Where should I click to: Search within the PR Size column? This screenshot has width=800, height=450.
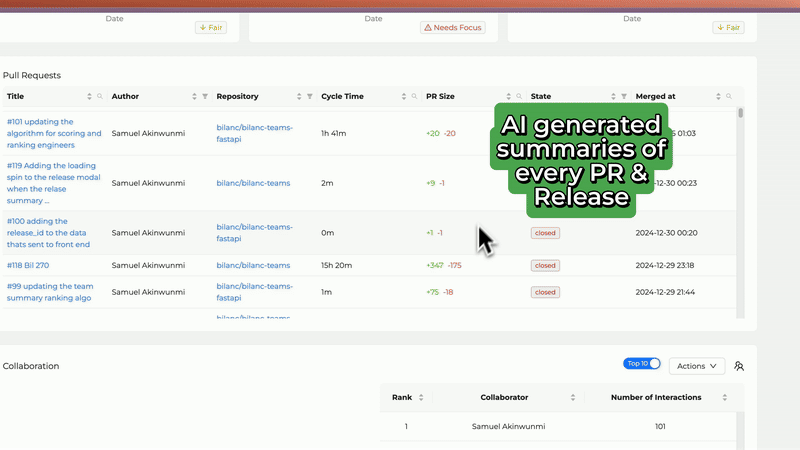(519, 96)
